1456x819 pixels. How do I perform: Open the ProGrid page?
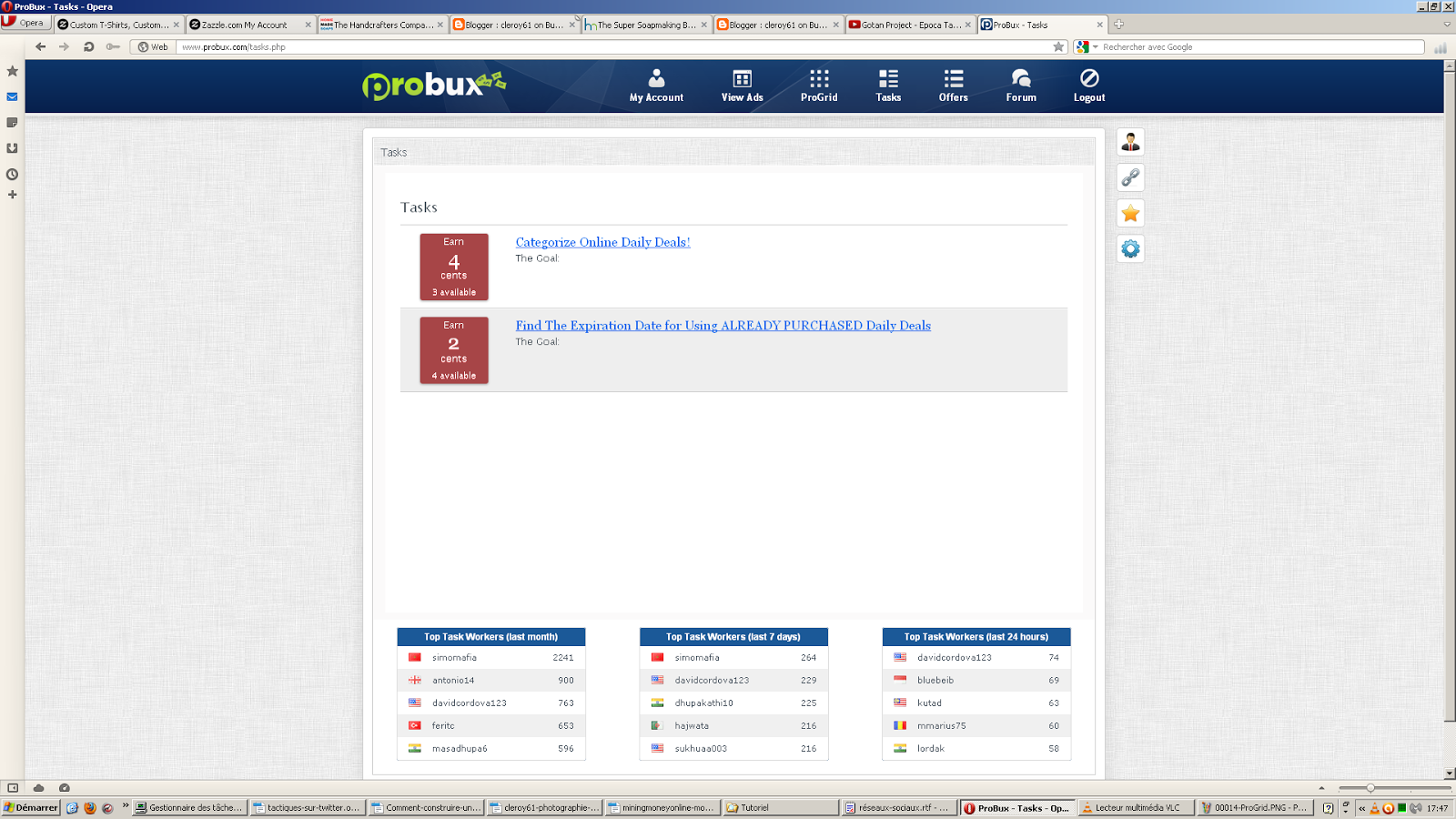click(x=819, y=86)
